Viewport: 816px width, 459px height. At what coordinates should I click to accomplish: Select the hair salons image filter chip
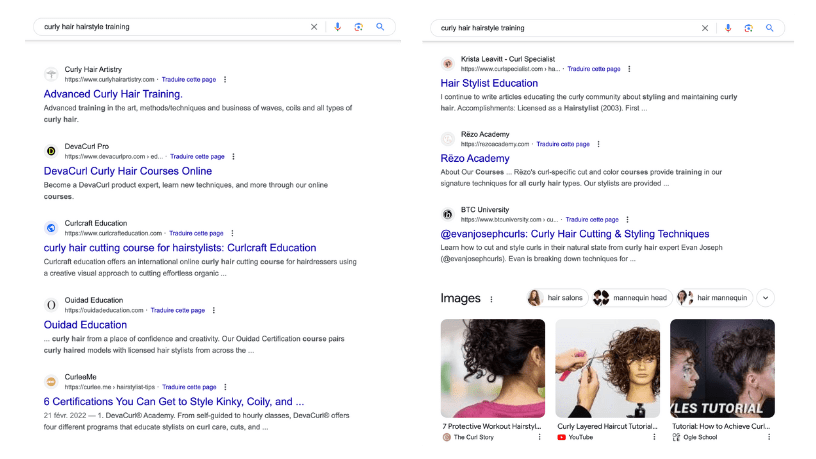556,298
